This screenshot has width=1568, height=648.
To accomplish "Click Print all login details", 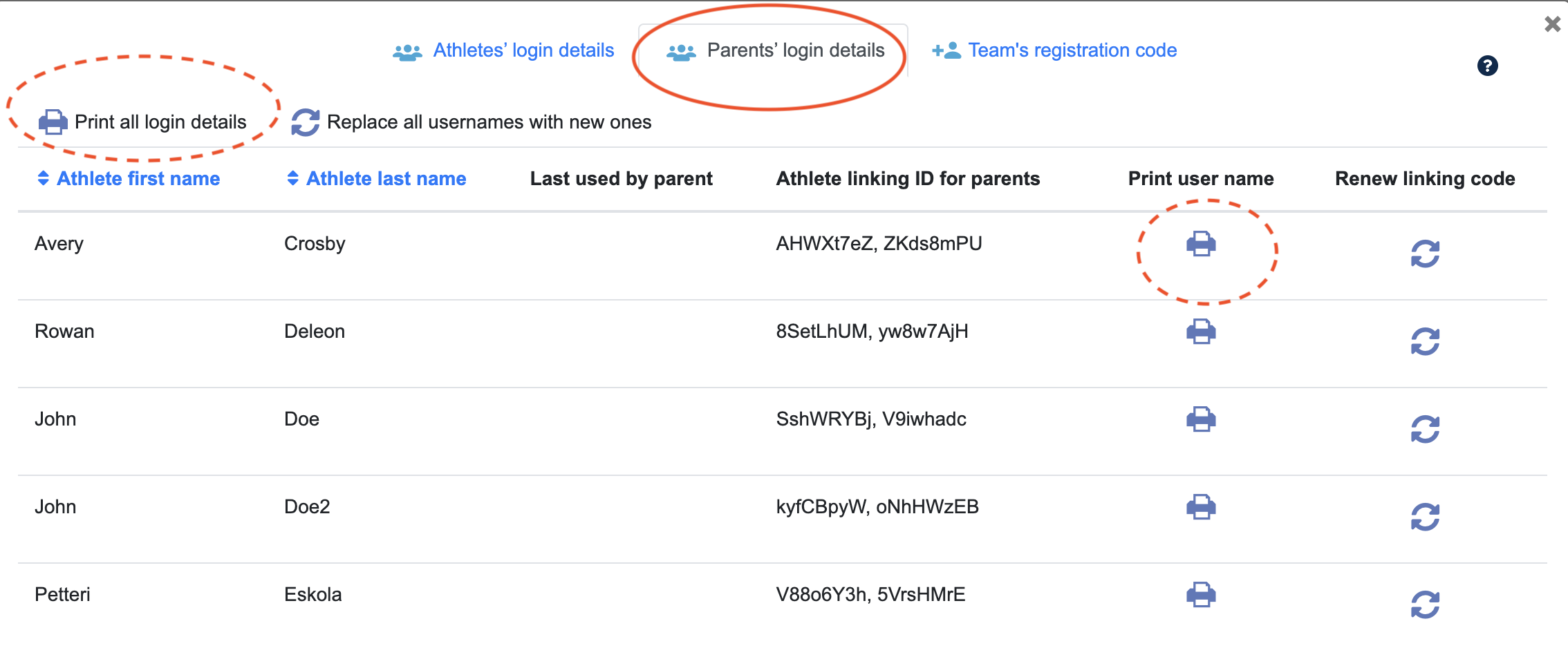I will click(160, 122).
